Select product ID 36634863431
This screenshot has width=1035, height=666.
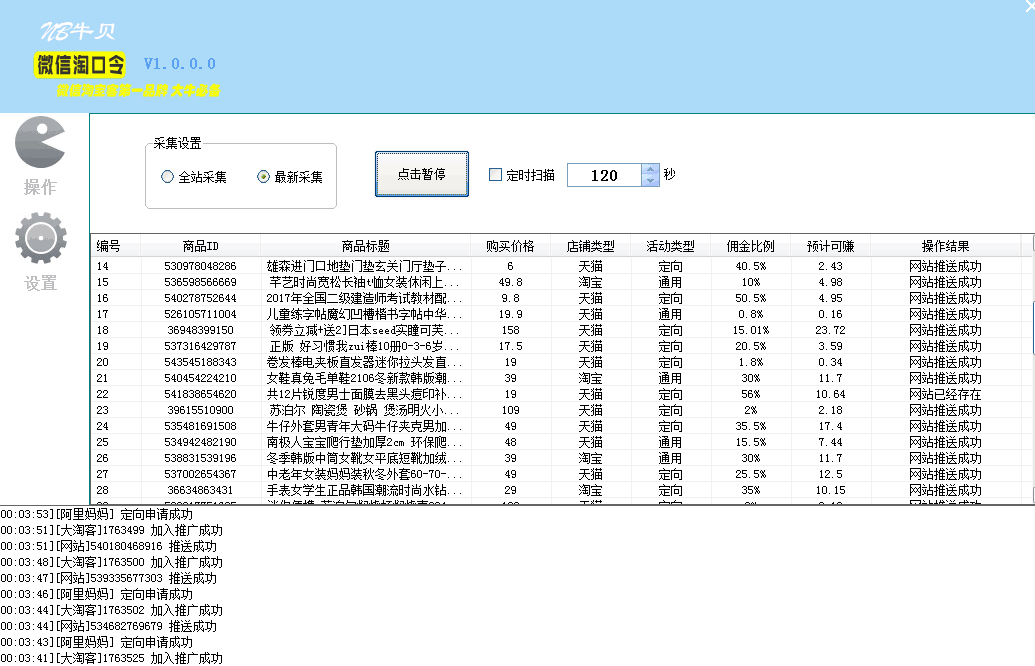click(x=201, y=490)
